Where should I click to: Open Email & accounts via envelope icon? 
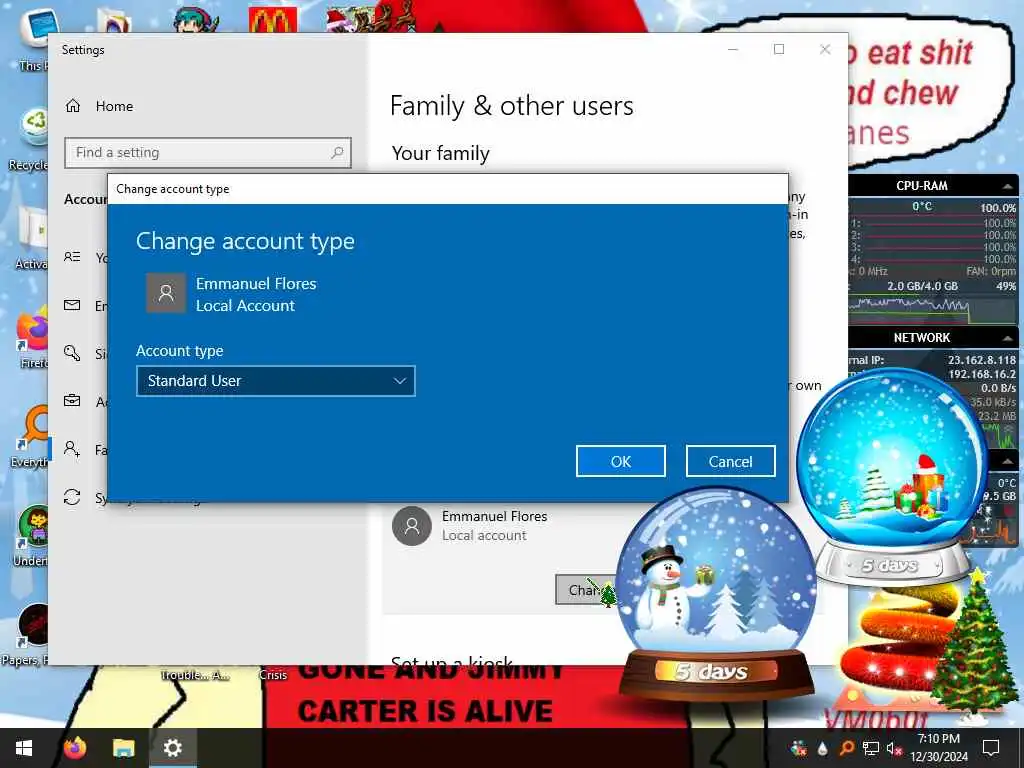(72, 305)
